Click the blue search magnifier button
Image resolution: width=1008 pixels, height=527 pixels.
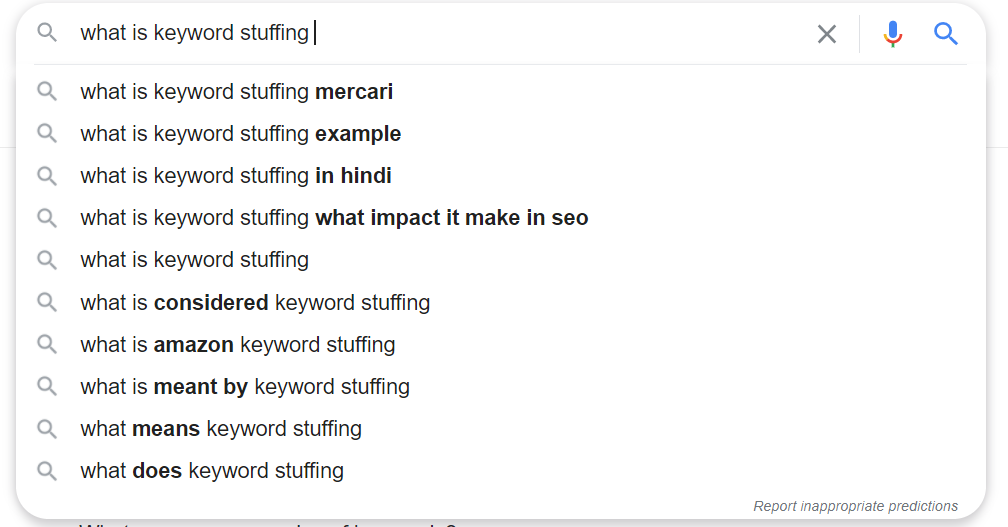(x=946, y=33)
